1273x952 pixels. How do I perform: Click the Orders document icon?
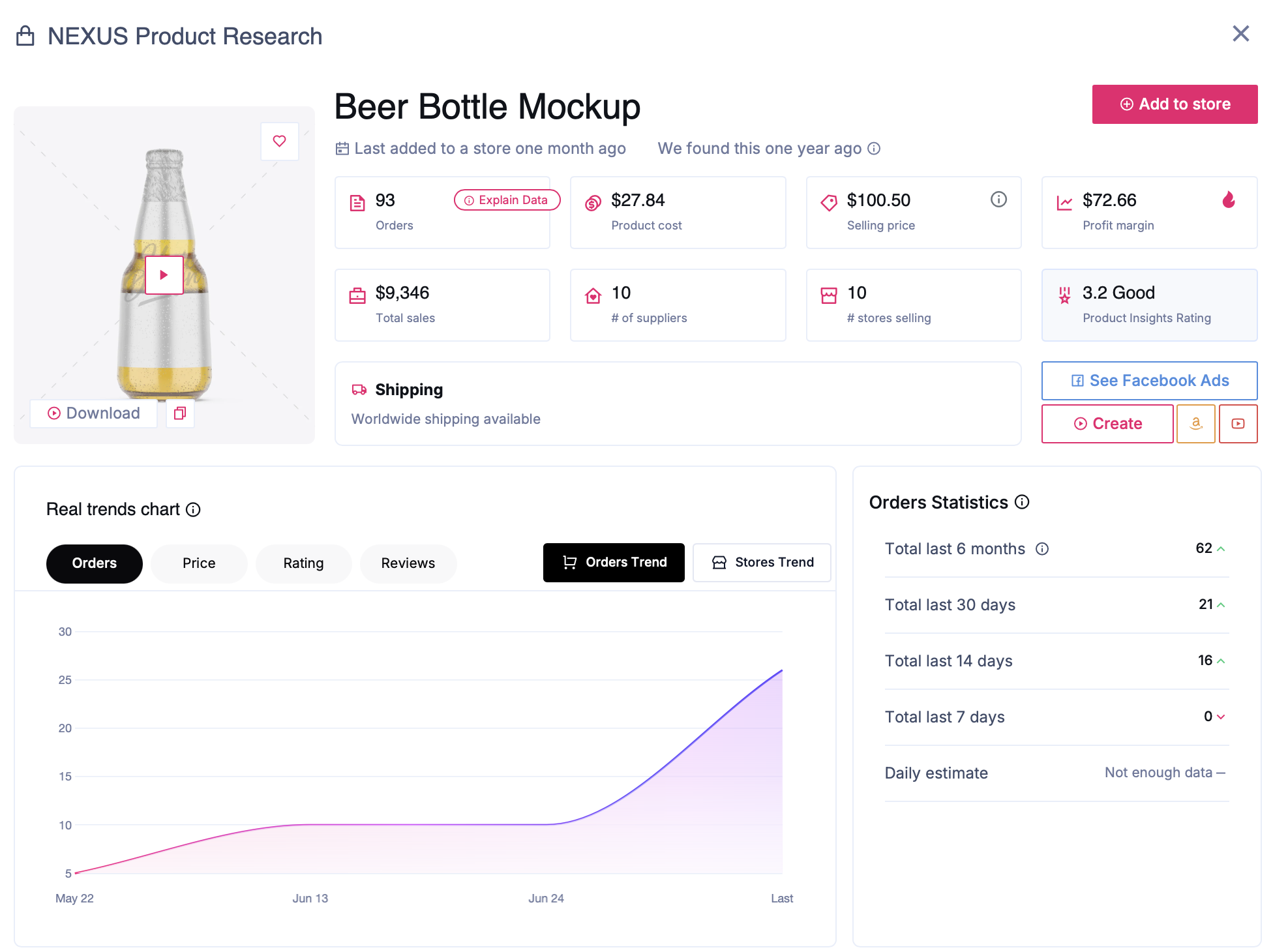pyautogui.click(x=357, y=203)
